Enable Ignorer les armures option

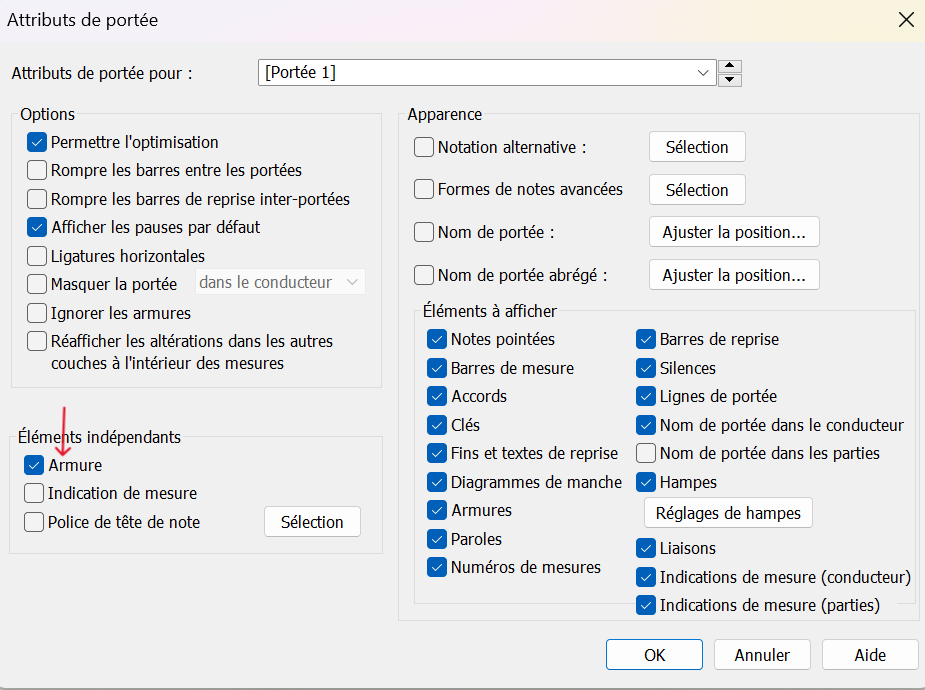[37, 313]
